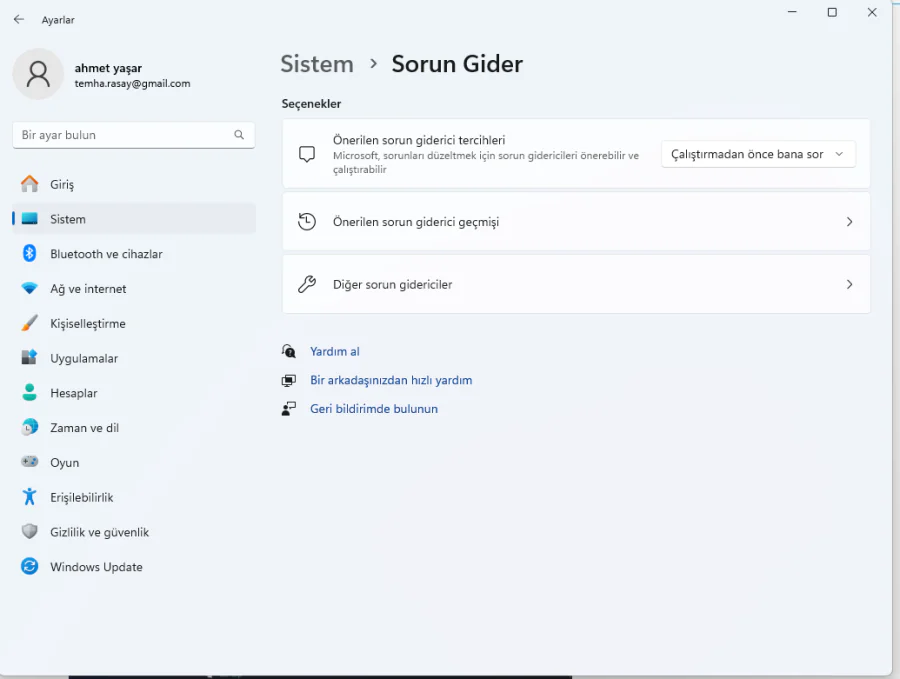Viewport: 900px width, 679px height.
Task: Click the Oyun controller icon
Action: point(30,462)
